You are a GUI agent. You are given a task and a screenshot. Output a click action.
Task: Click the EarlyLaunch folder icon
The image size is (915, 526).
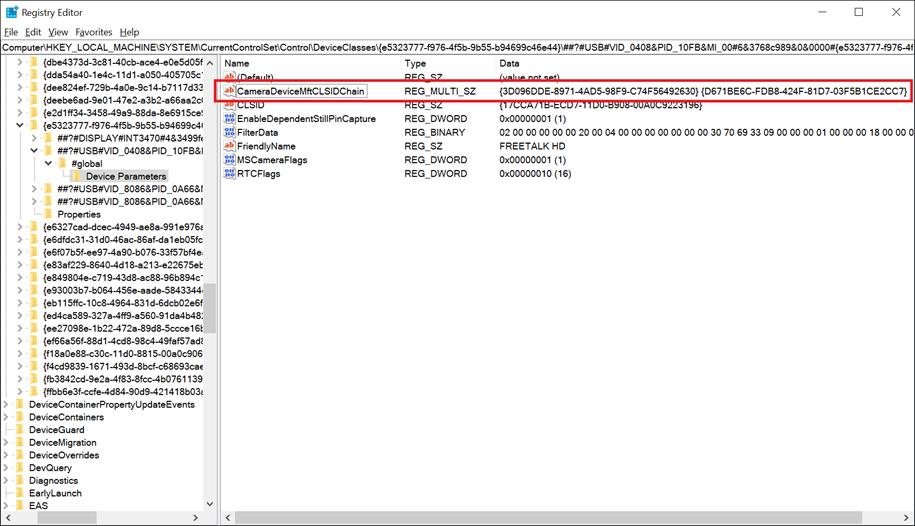click(20, 493)
